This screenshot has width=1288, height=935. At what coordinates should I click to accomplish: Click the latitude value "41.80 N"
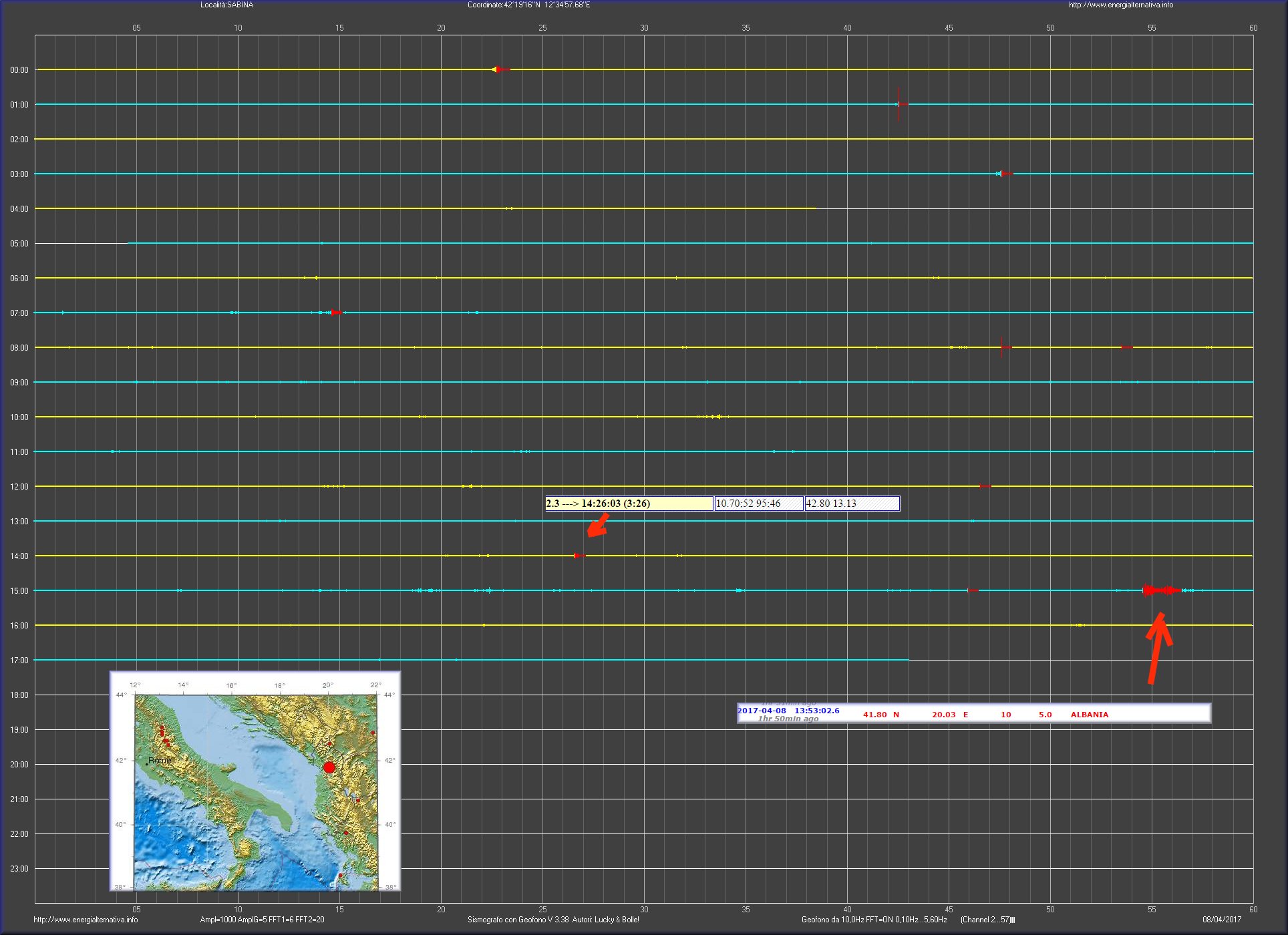(881, 715)
